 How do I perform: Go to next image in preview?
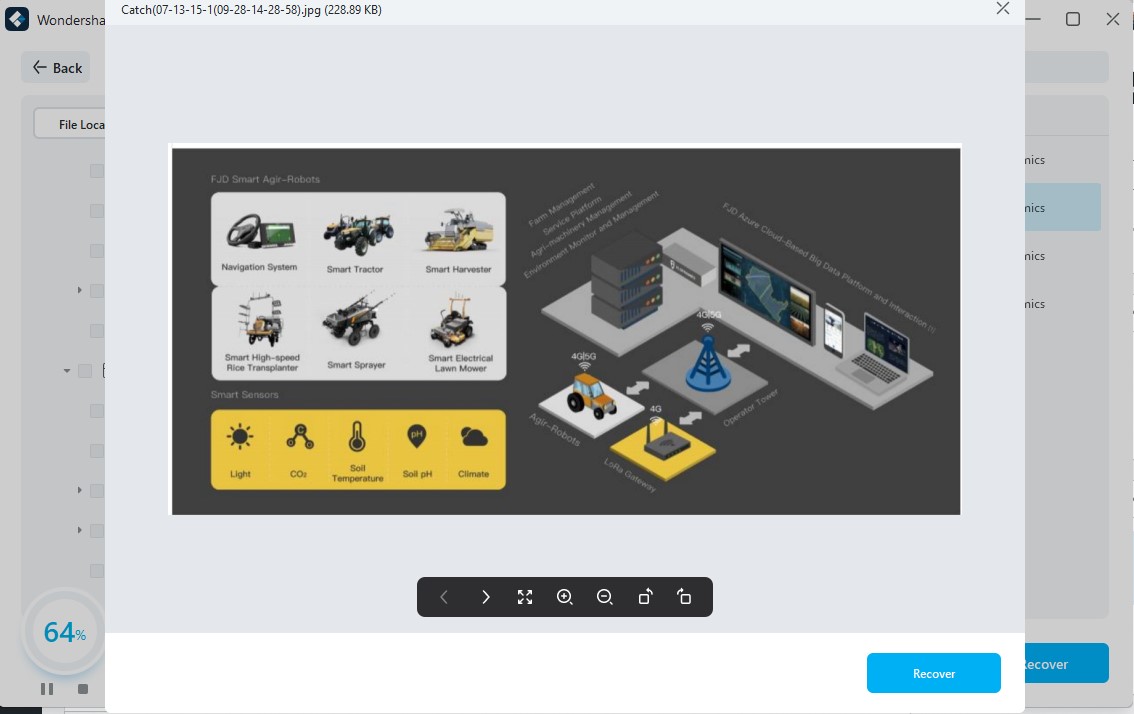click(485, 597)
